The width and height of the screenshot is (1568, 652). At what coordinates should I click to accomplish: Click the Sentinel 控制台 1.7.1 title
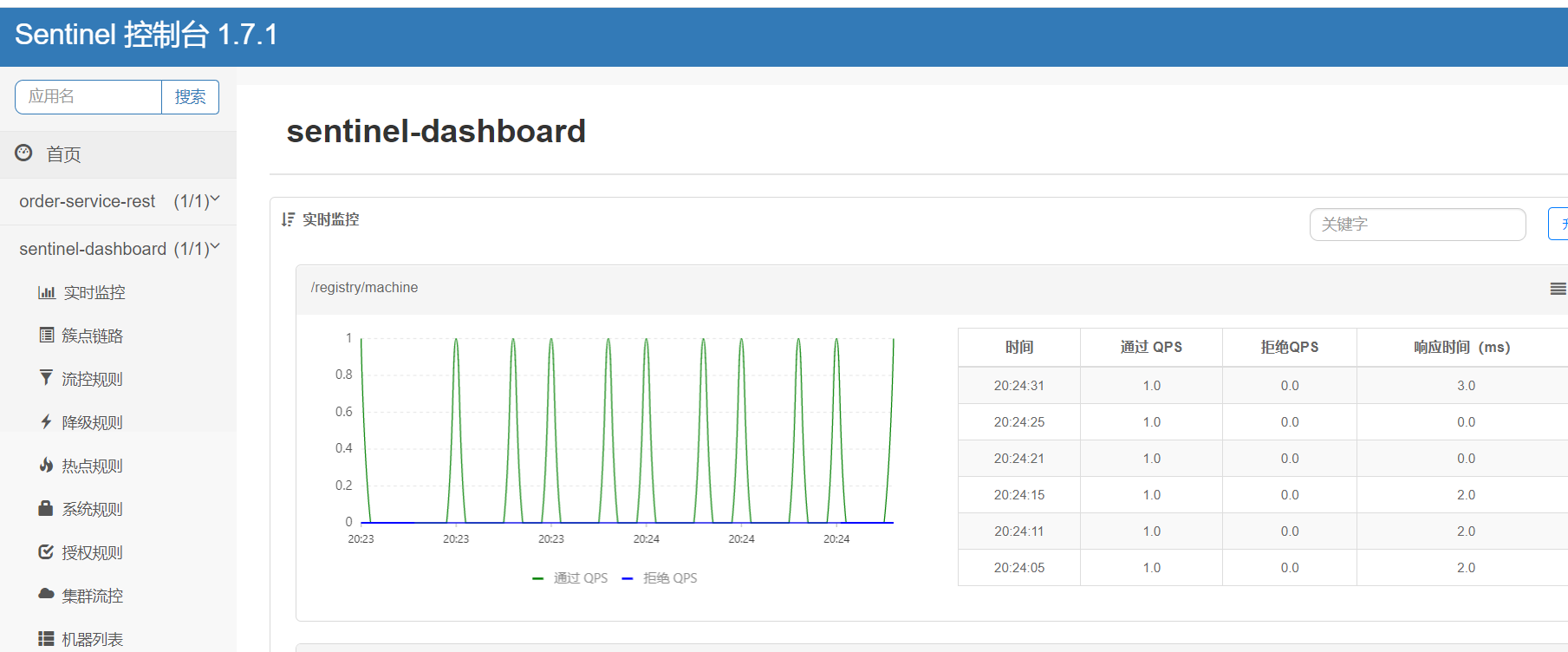tap(146, 35)
